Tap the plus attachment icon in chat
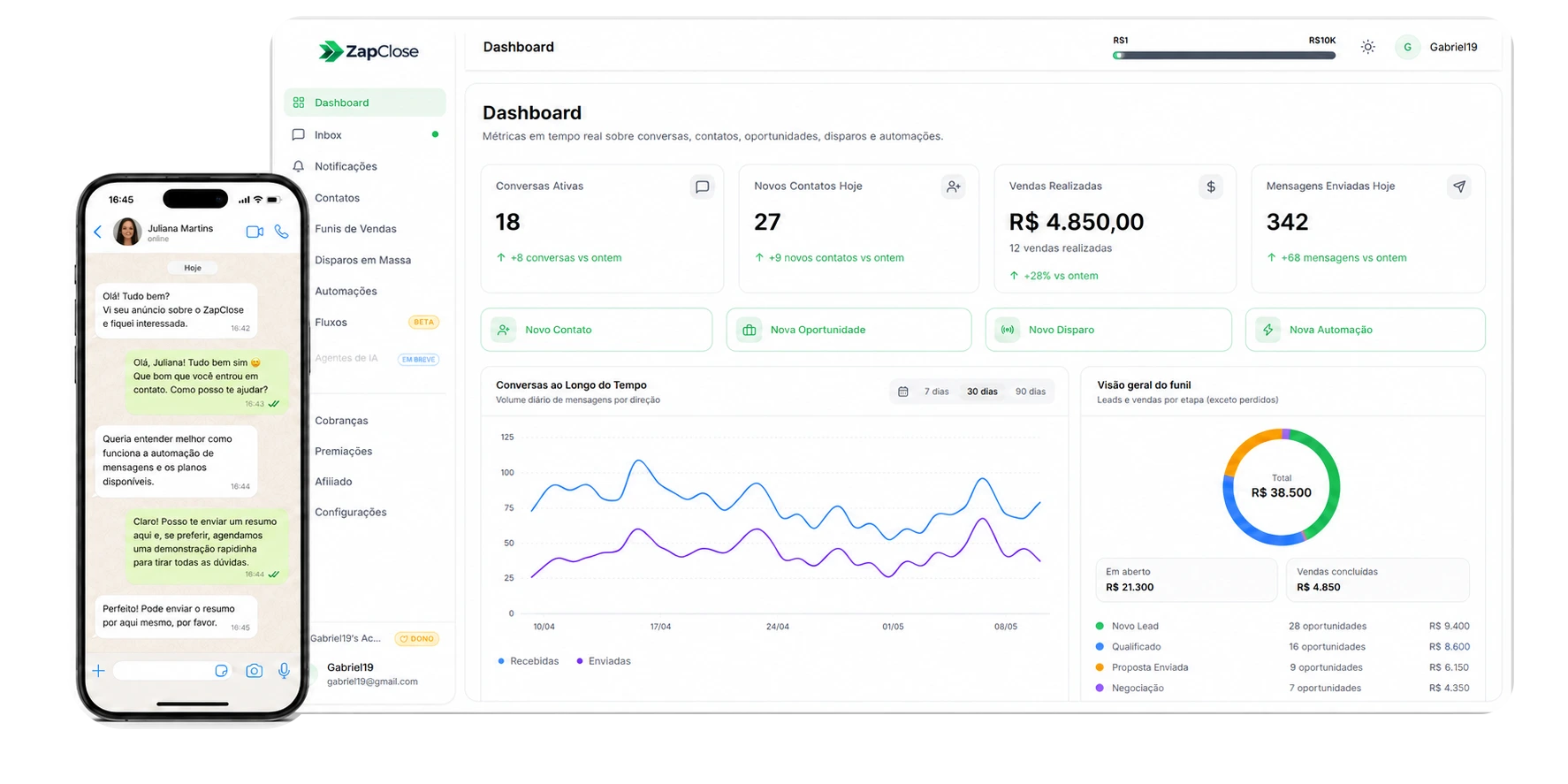The image size is (1568, 784). click(x=98, y=671)
